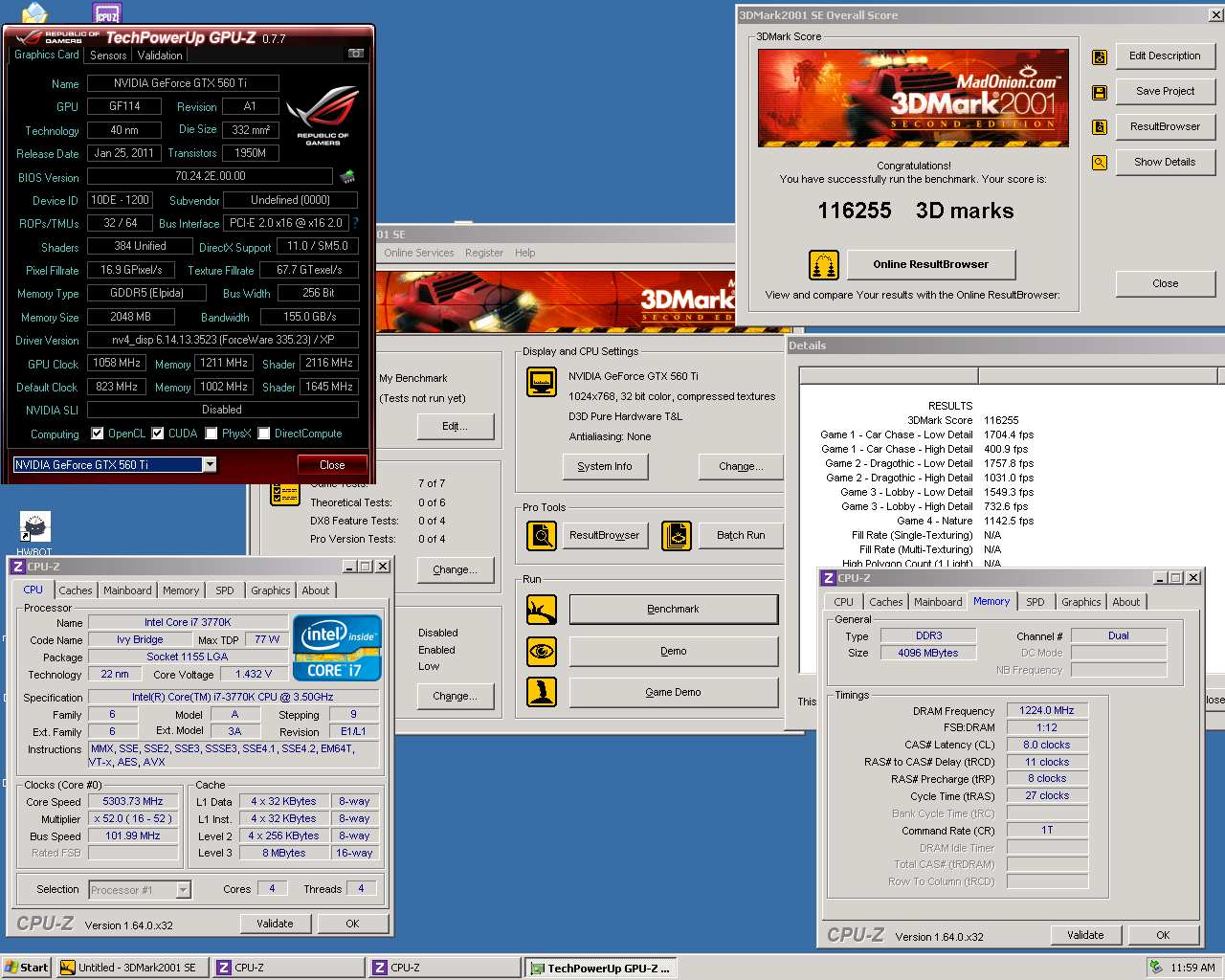Image resolution: width=1225 pixels, height=980 pixels.
Task: Click the folder desktop icon at top left
Action: [x=34, y=12]
